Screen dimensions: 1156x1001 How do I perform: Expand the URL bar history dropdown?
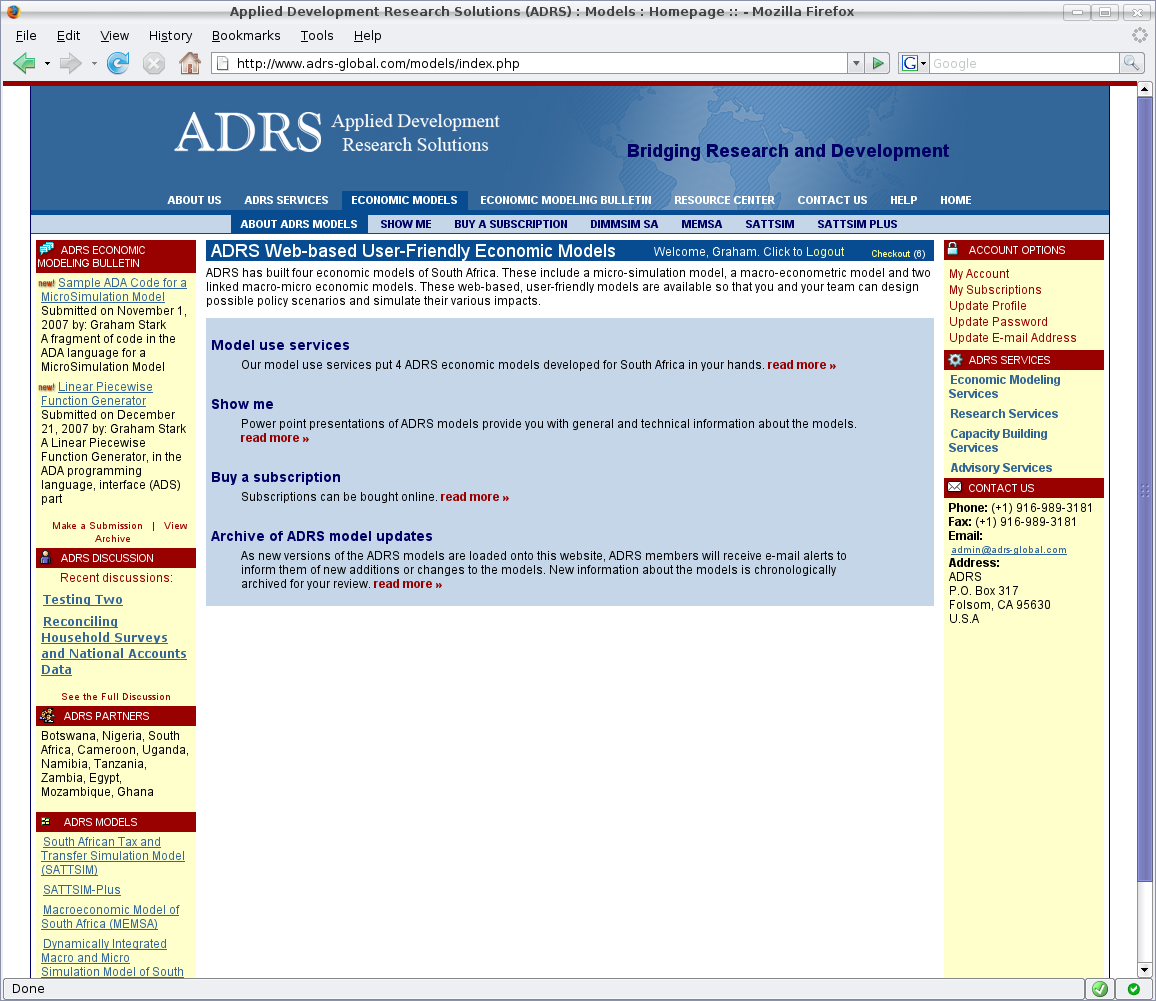(855, 63)
